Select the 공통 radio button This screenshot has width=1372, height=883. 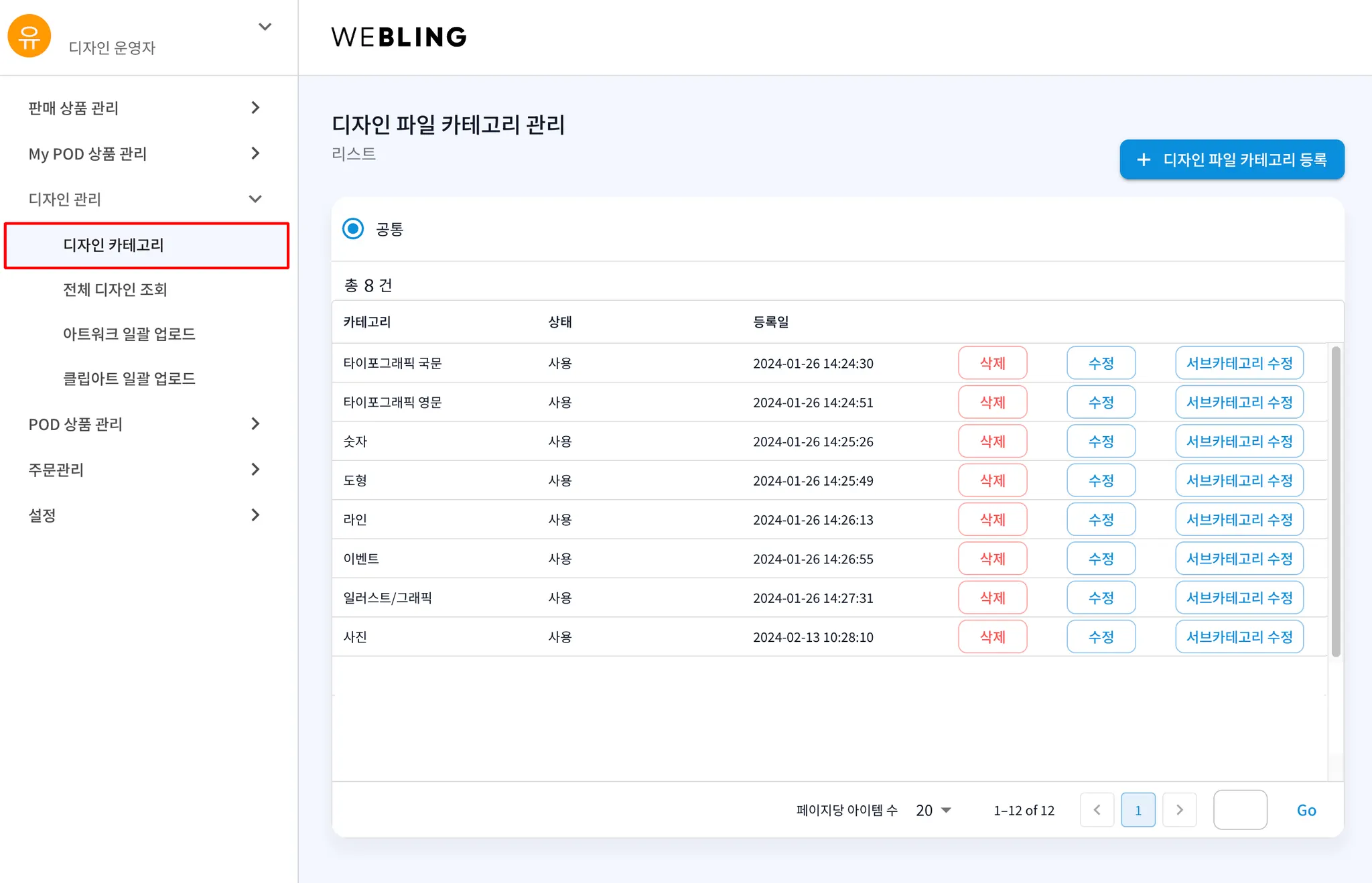(353, 229)
